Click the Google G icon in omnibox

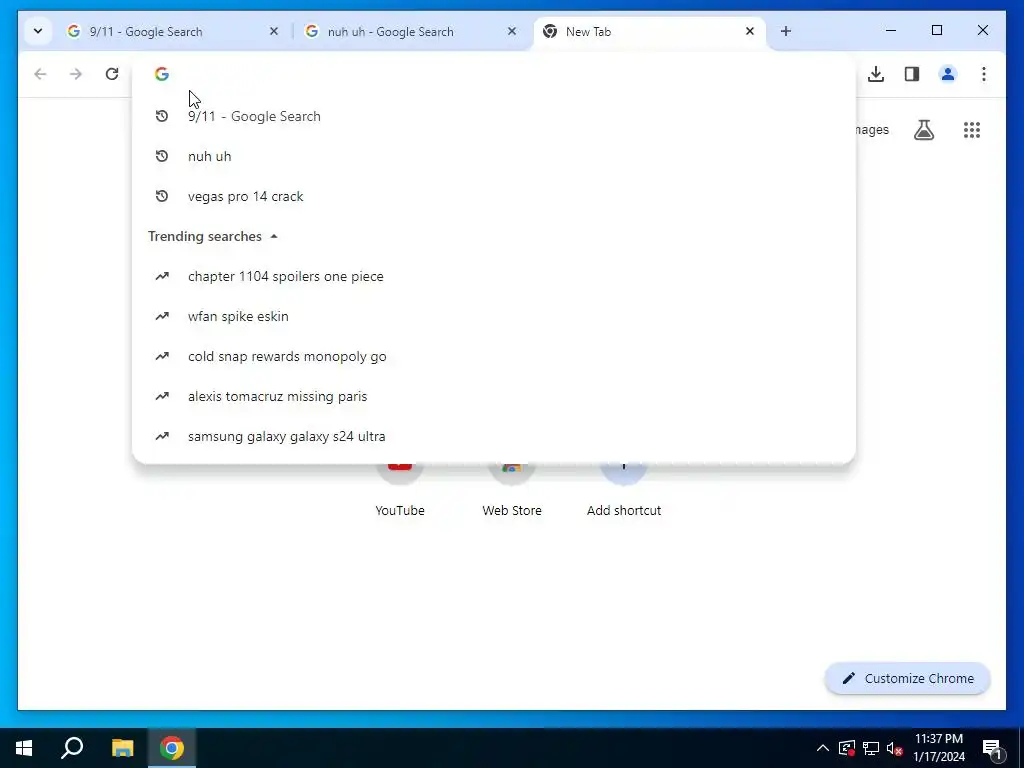point(162,74)
